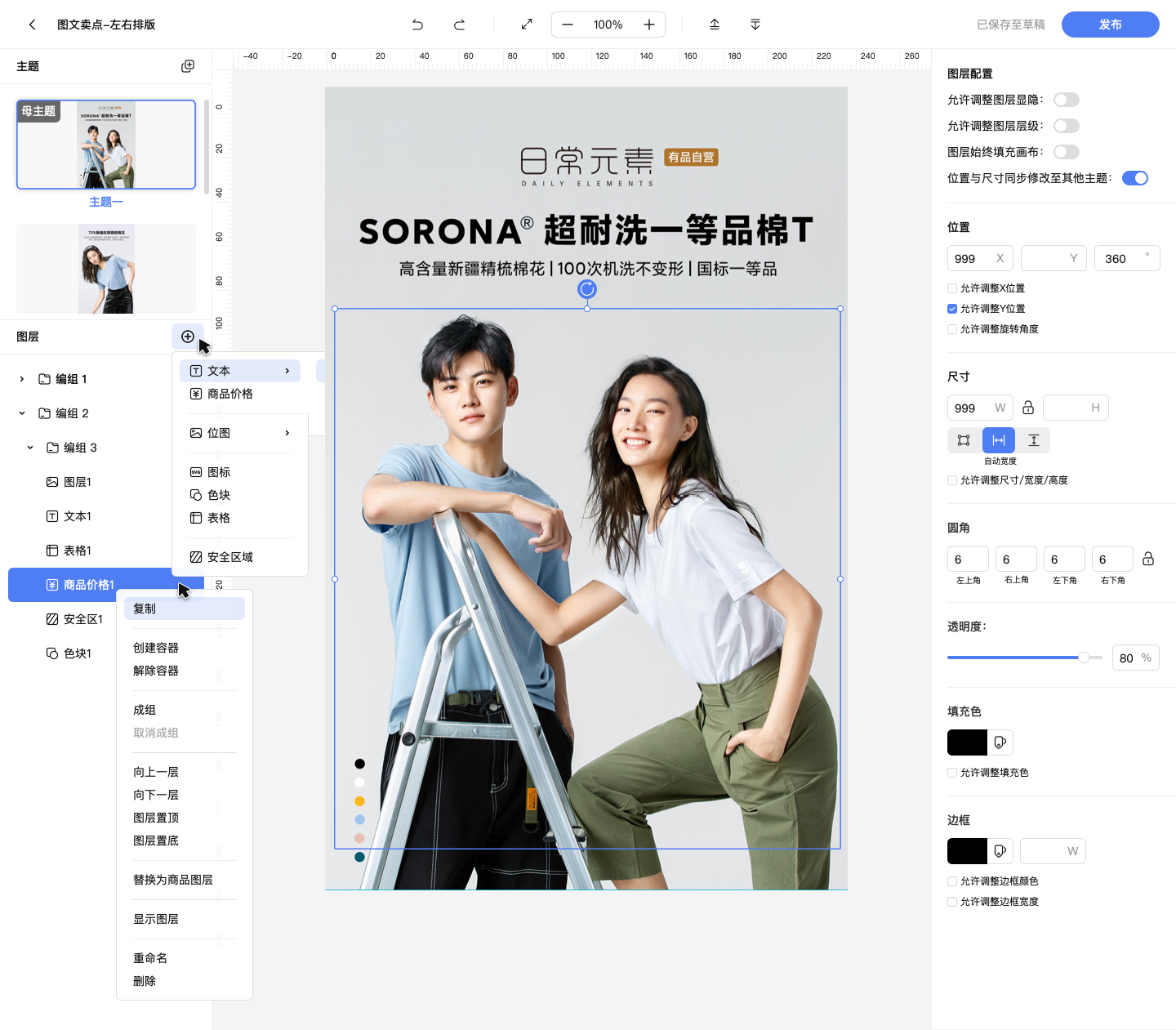Viewport: 1176px width, 1030px height.
Task: Select the auto height size mode icon
Action: 1034,440
